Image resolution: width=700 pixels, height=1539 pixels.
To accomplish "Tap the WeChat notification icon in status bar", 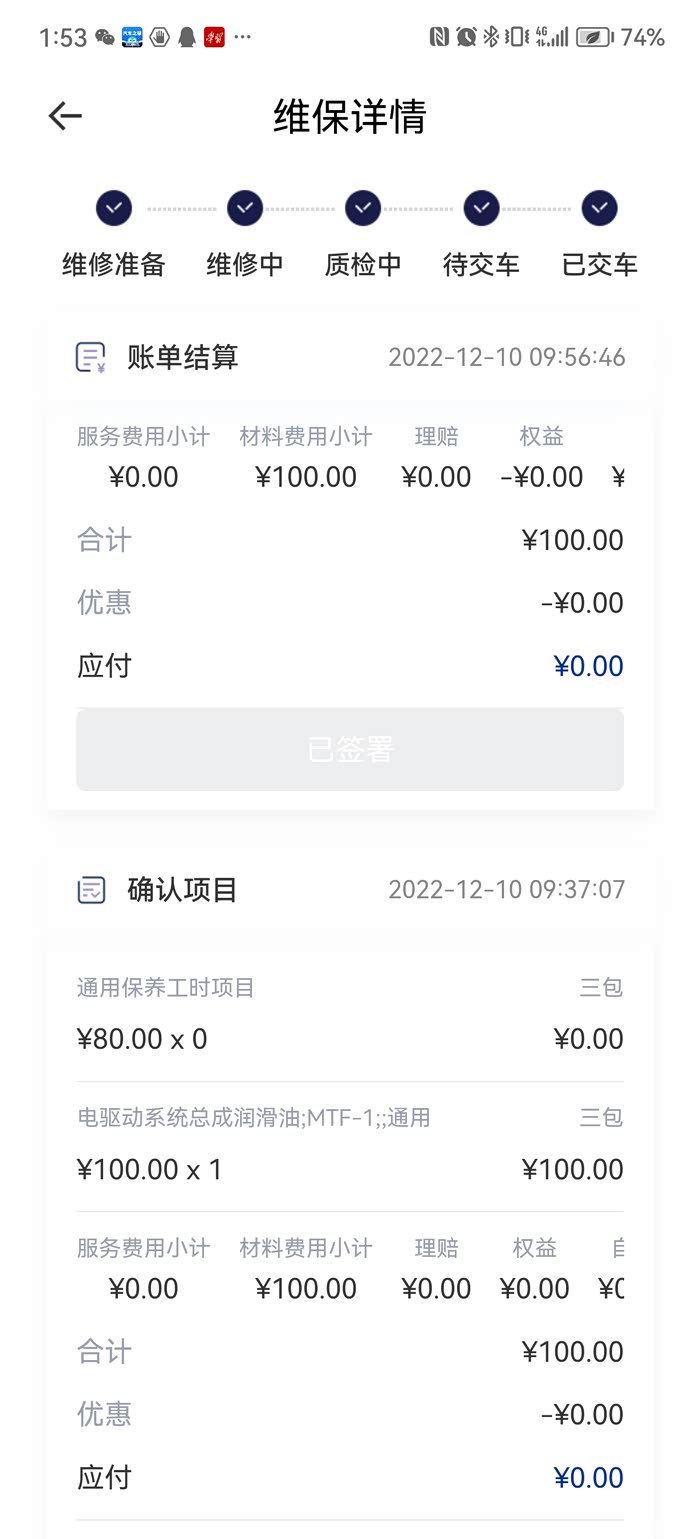I will (x=105, y=37).
